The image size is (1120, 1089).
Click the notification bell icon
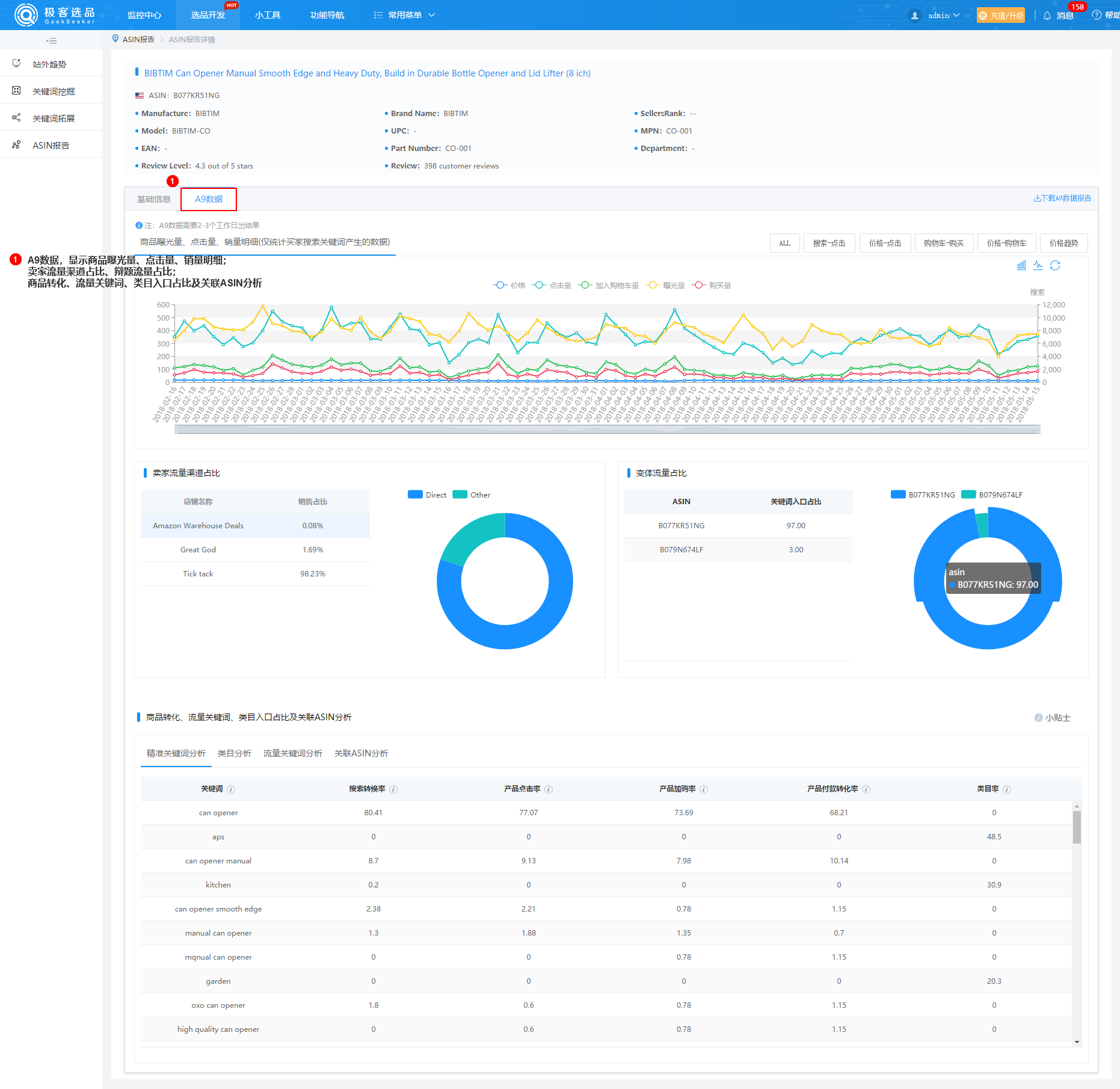1047,16
